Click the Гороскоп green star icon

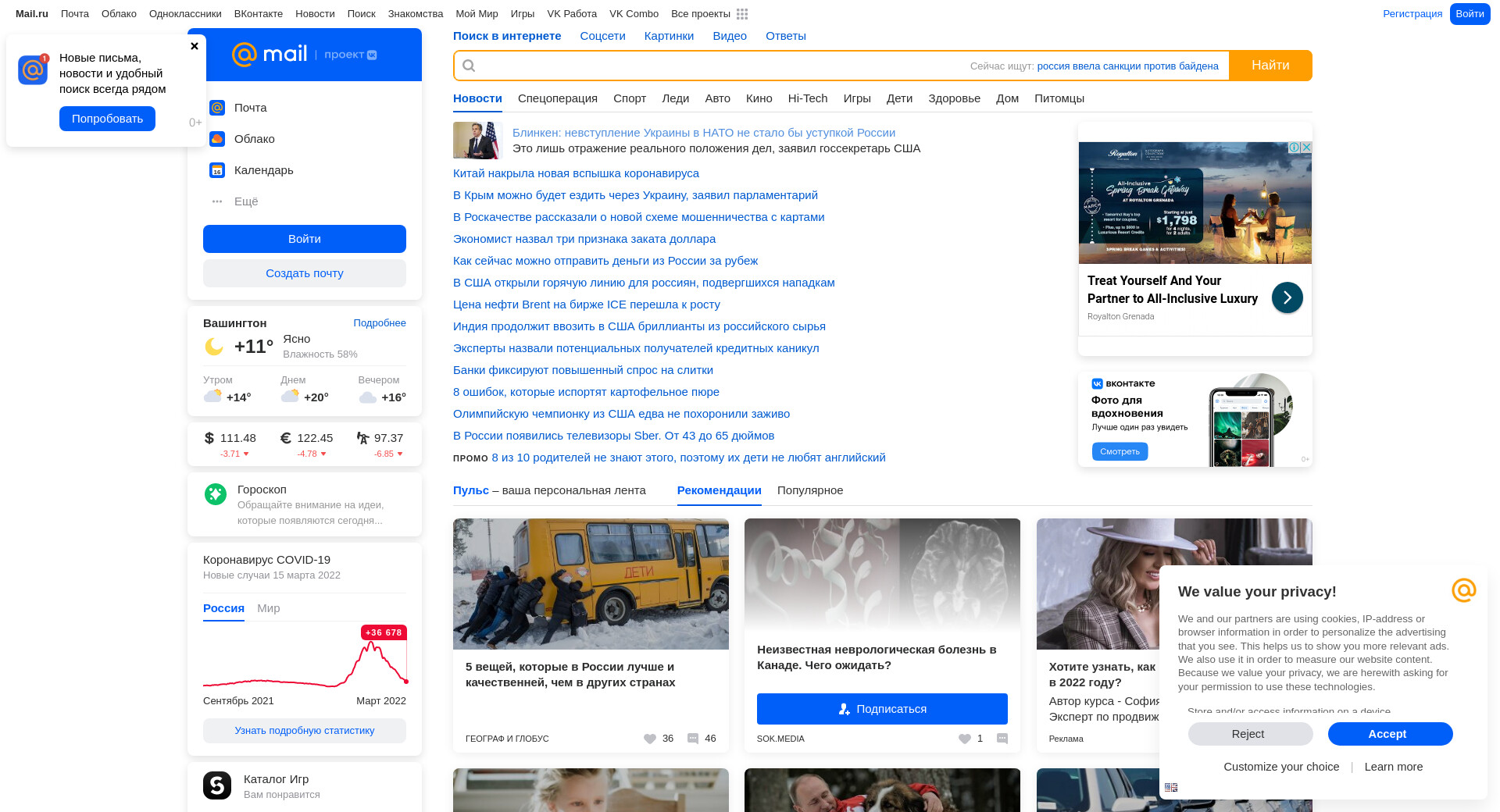coord(216,494)
